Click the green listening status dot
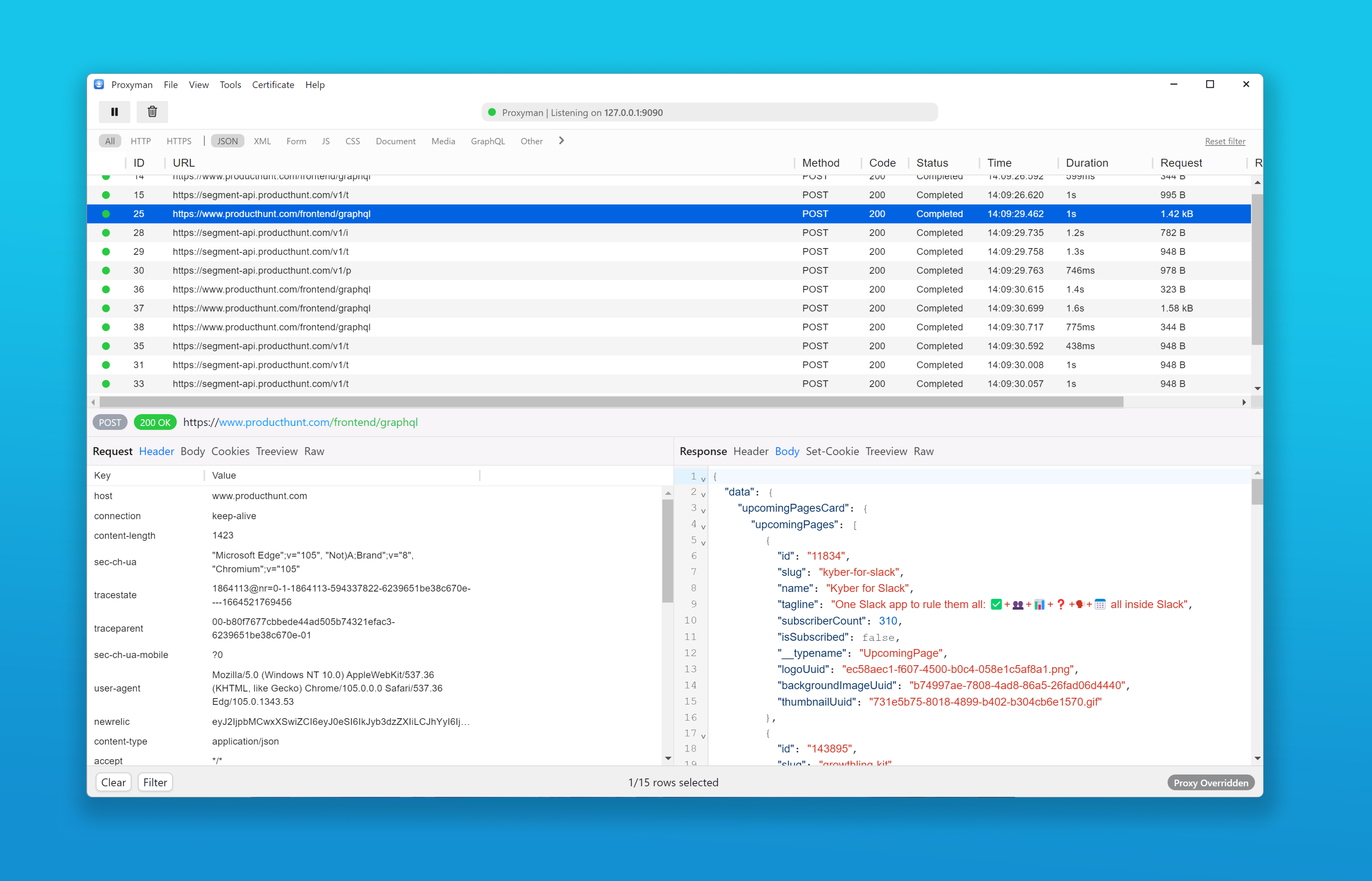 (492, 112)
